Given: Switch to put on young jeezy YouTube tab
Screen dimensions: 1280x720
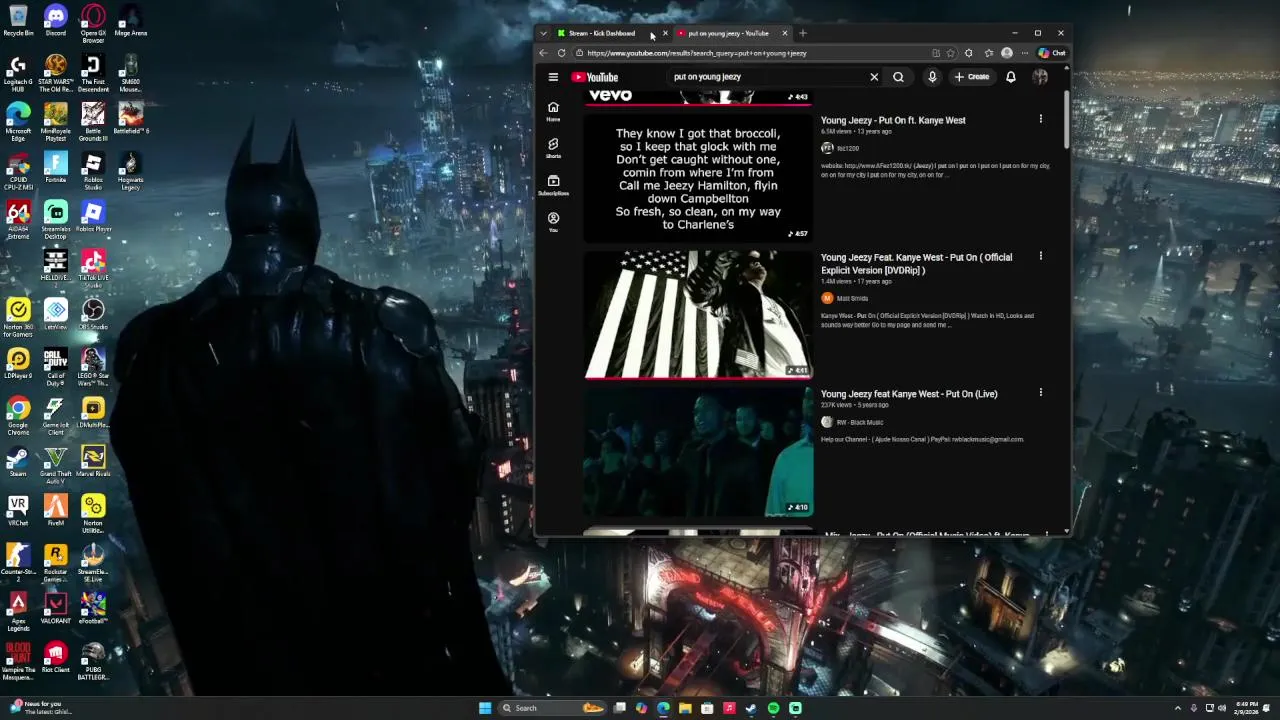Looking at the screenshot, I should click(728, 33).
